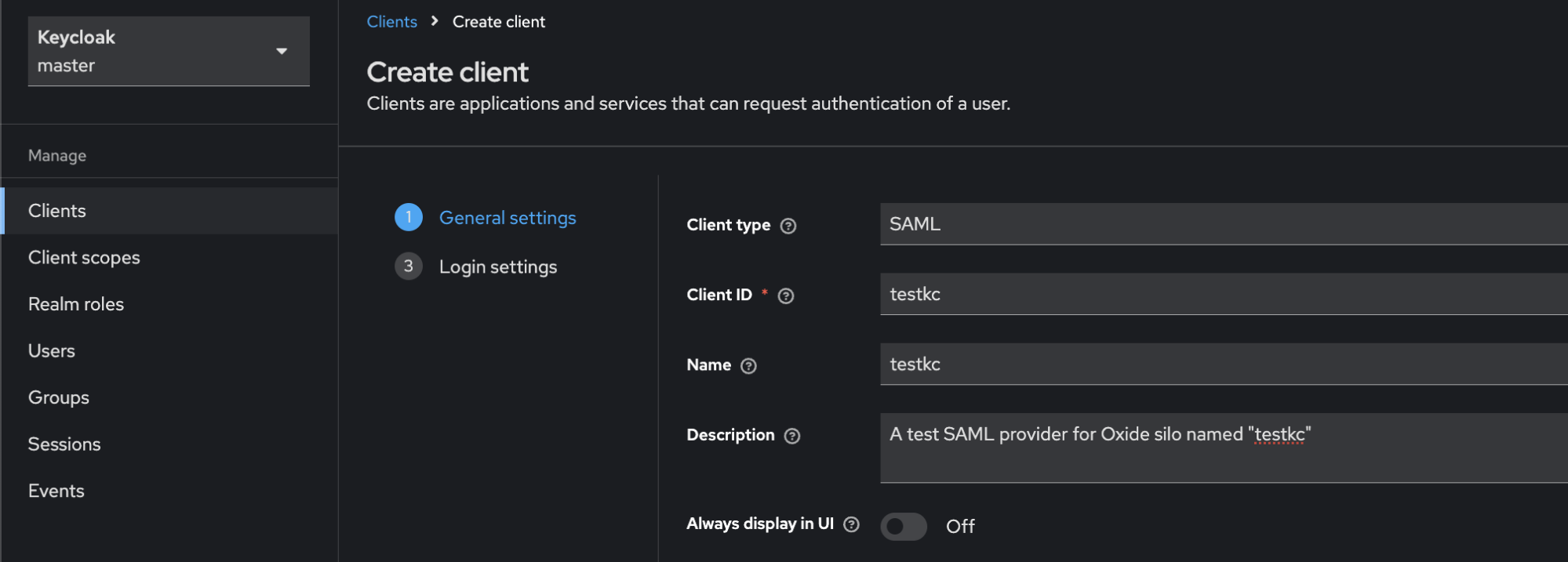Click the help icon beside Client type
The height and width of the screenshot is (562, 1568).
(x=788, y=226)
